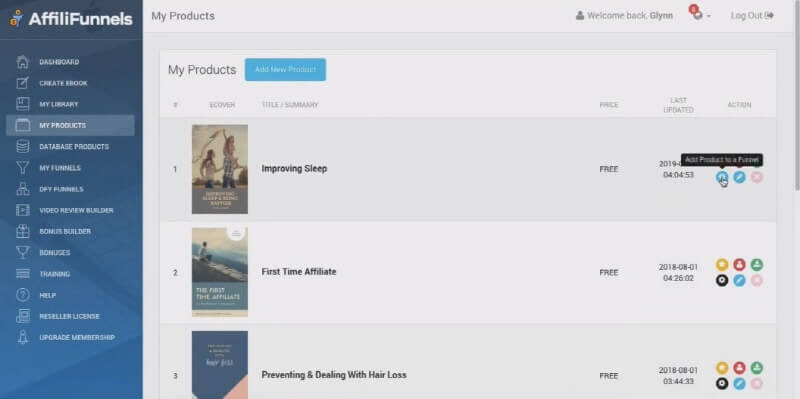The height and width of the screenshot is (399, 800).
Task: Open My Library in the sidebar
Action: 59,104
